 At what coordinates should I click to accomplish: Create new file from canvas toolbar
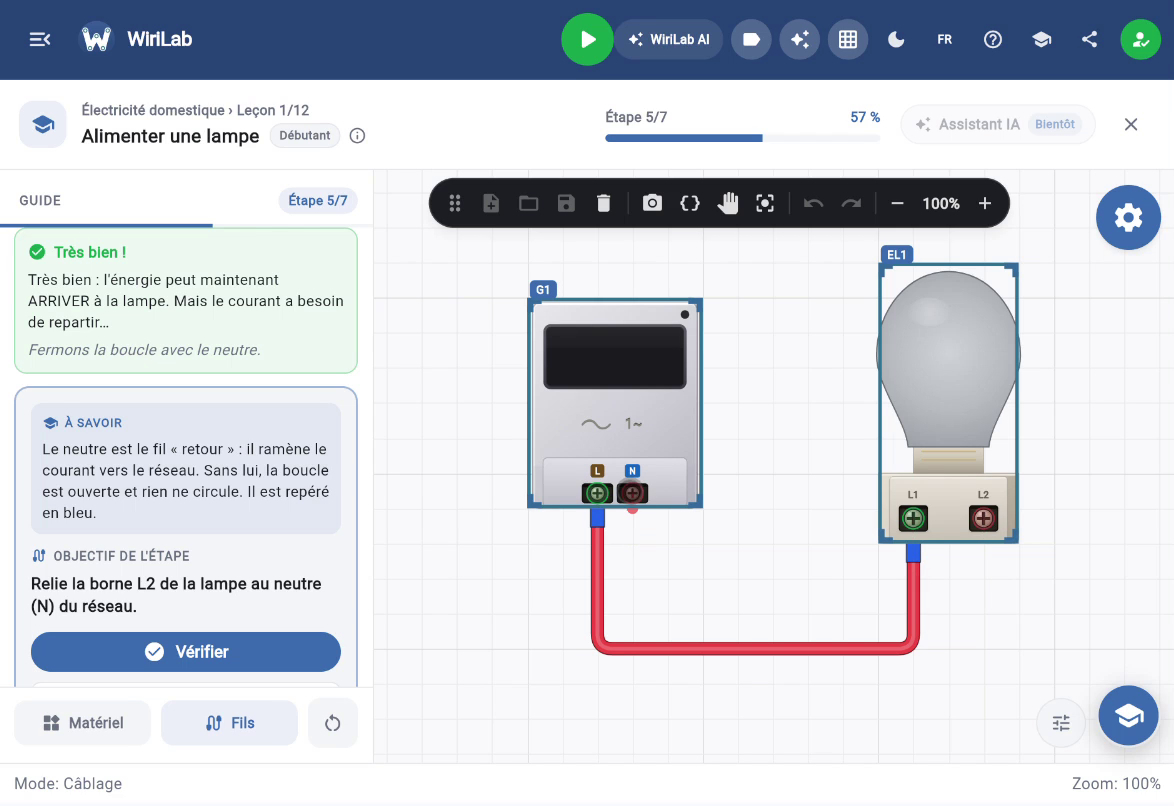tap(491, 203)
